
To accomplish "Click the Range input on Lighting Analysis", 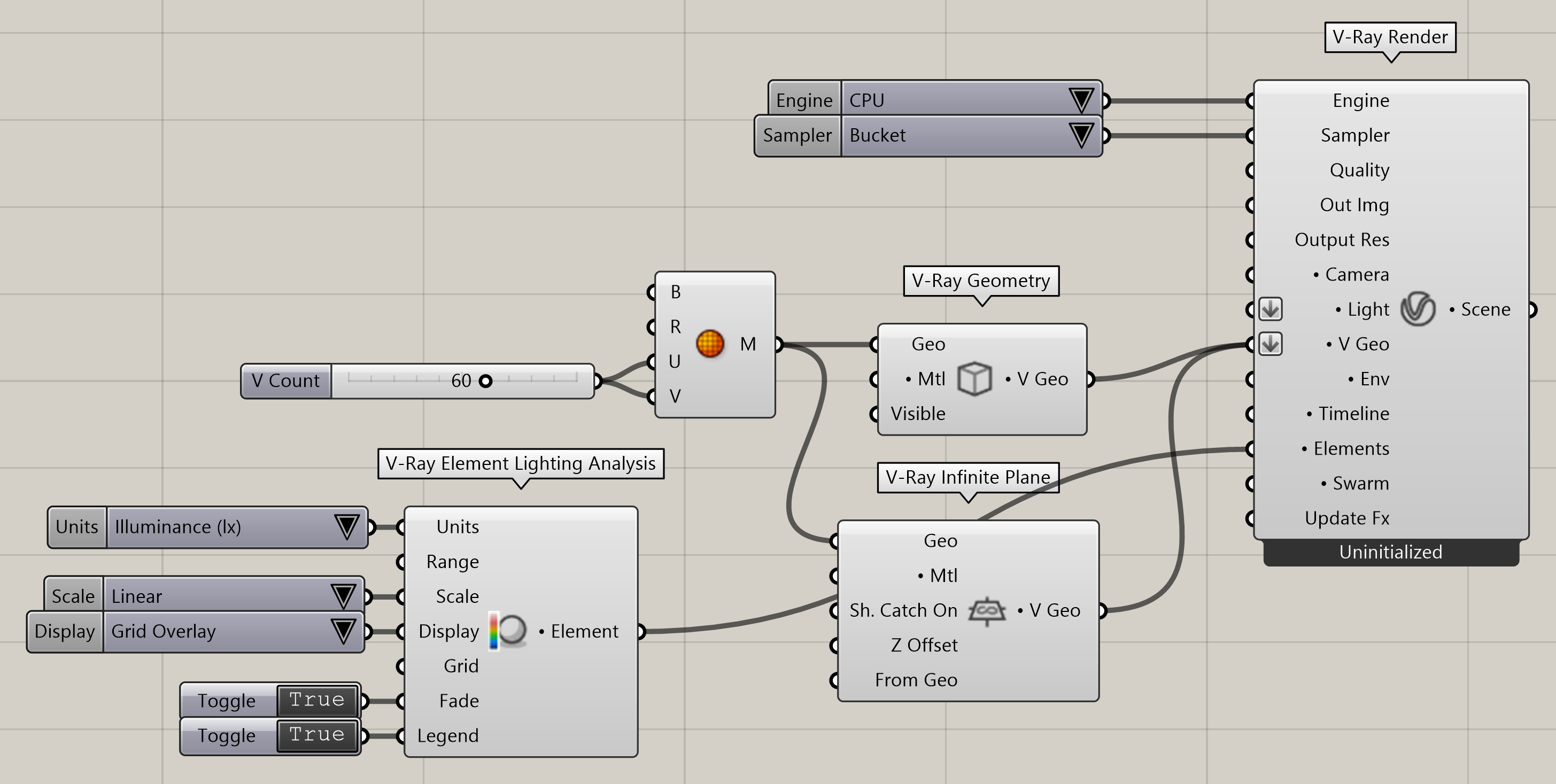I will point(452,562).
